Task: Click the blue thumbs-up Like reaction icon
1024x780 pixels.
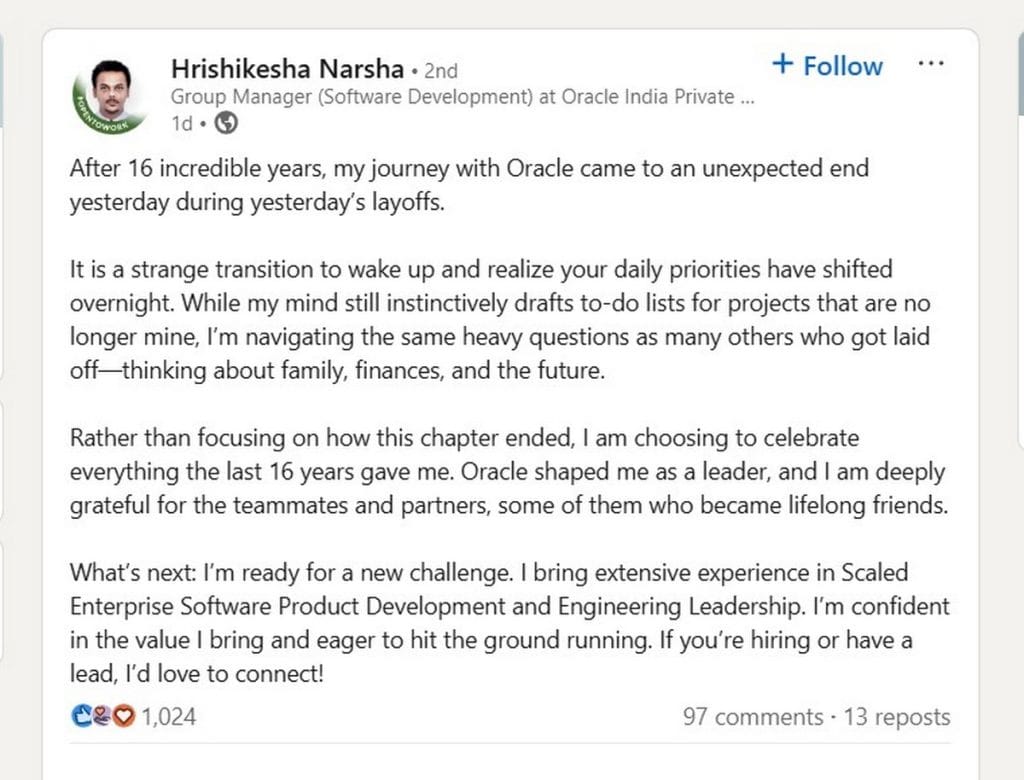Action: (x=82, y=717)
